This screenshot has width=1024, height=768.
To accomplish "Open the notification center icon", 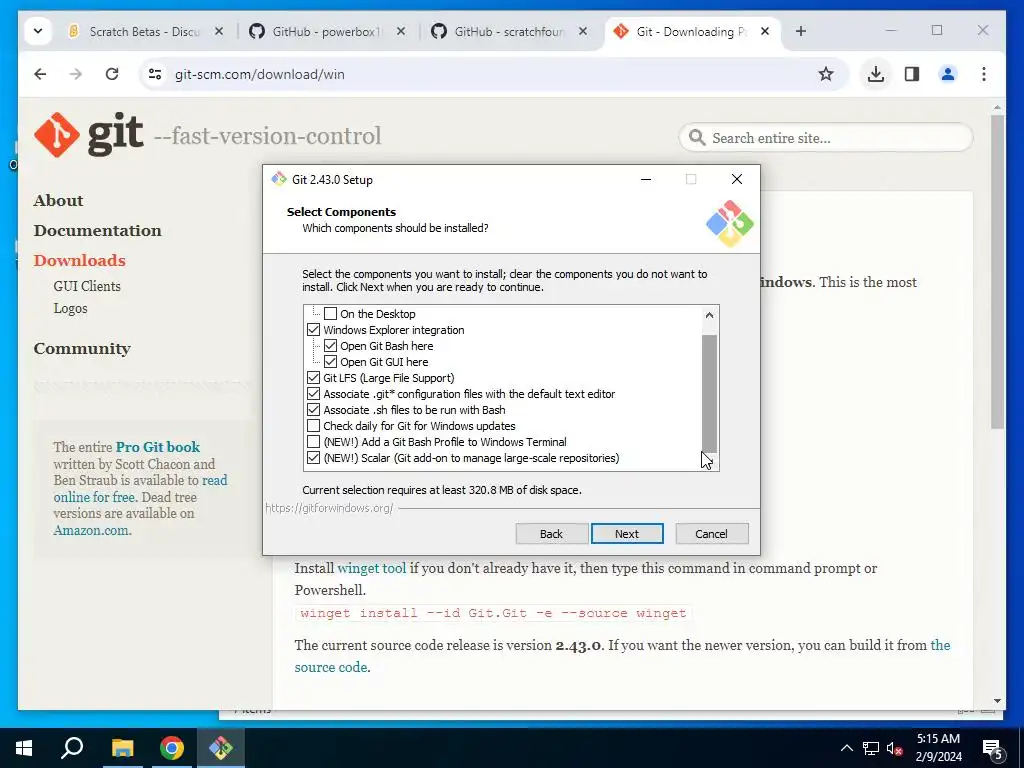I will click(x=993, y=749).
